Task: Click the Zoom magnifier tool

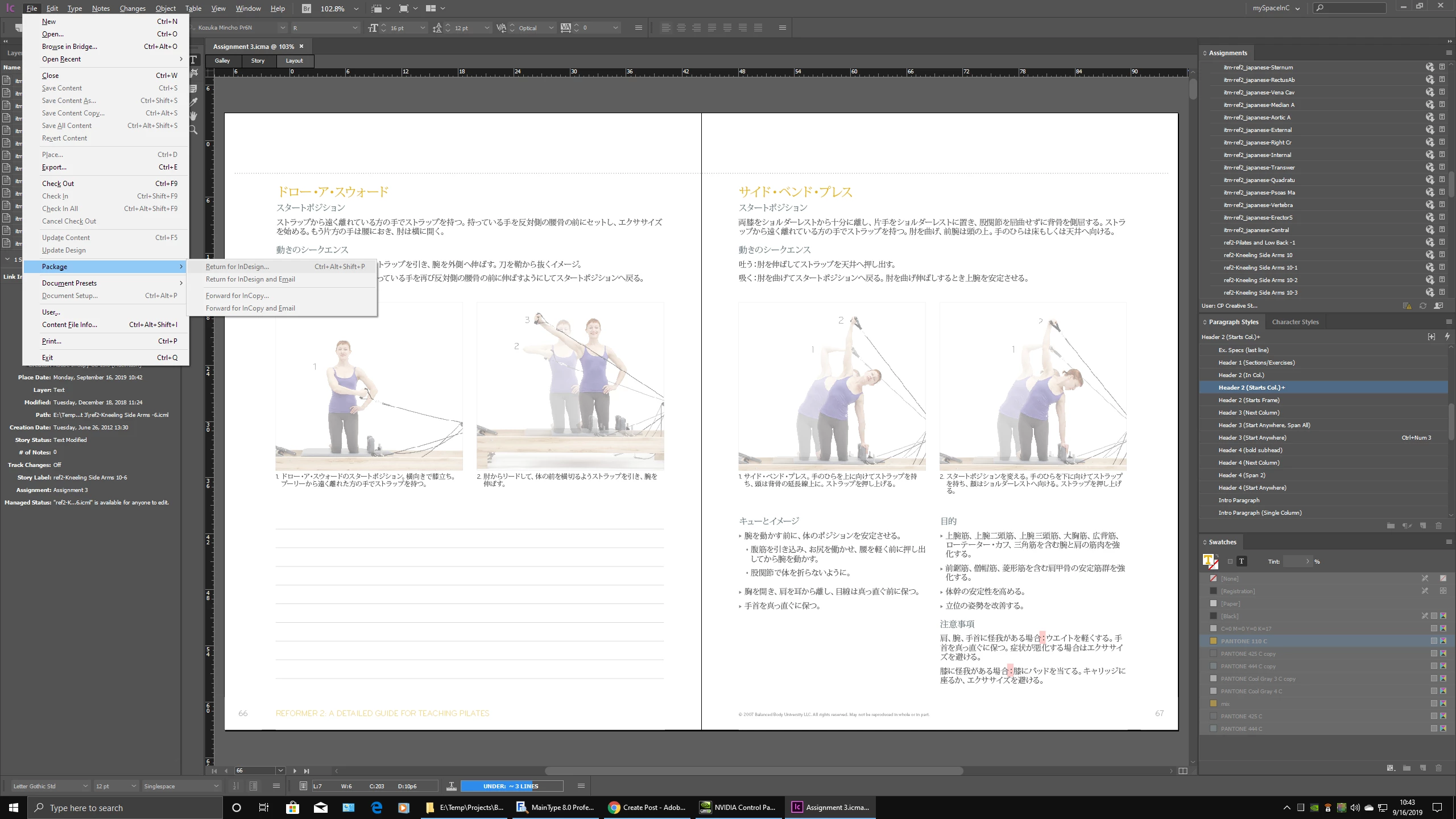Action: point(193,130)
